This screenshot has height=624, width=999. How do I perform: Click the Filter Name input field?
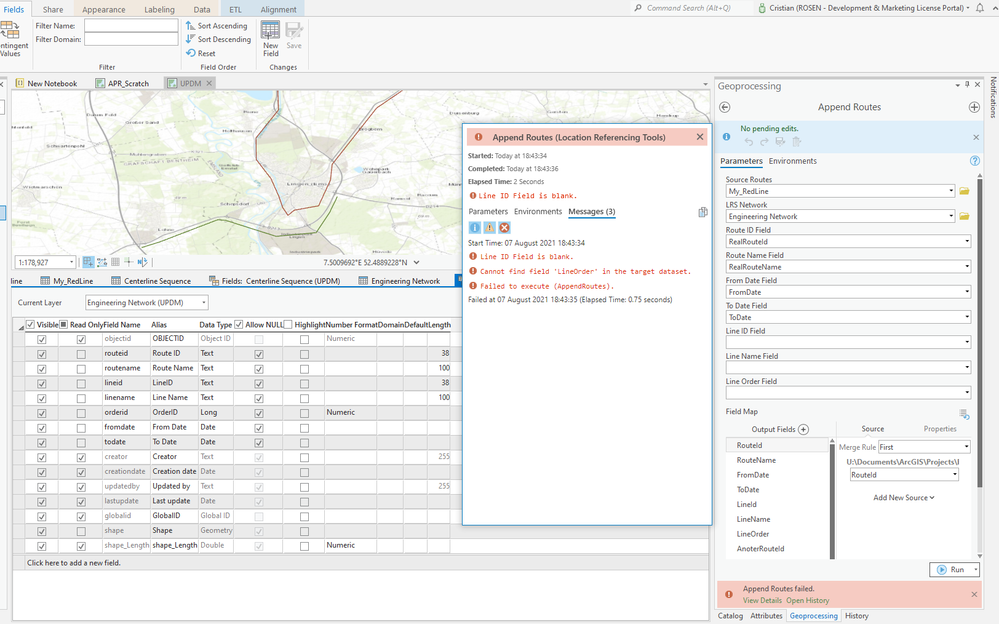point(131,25)
